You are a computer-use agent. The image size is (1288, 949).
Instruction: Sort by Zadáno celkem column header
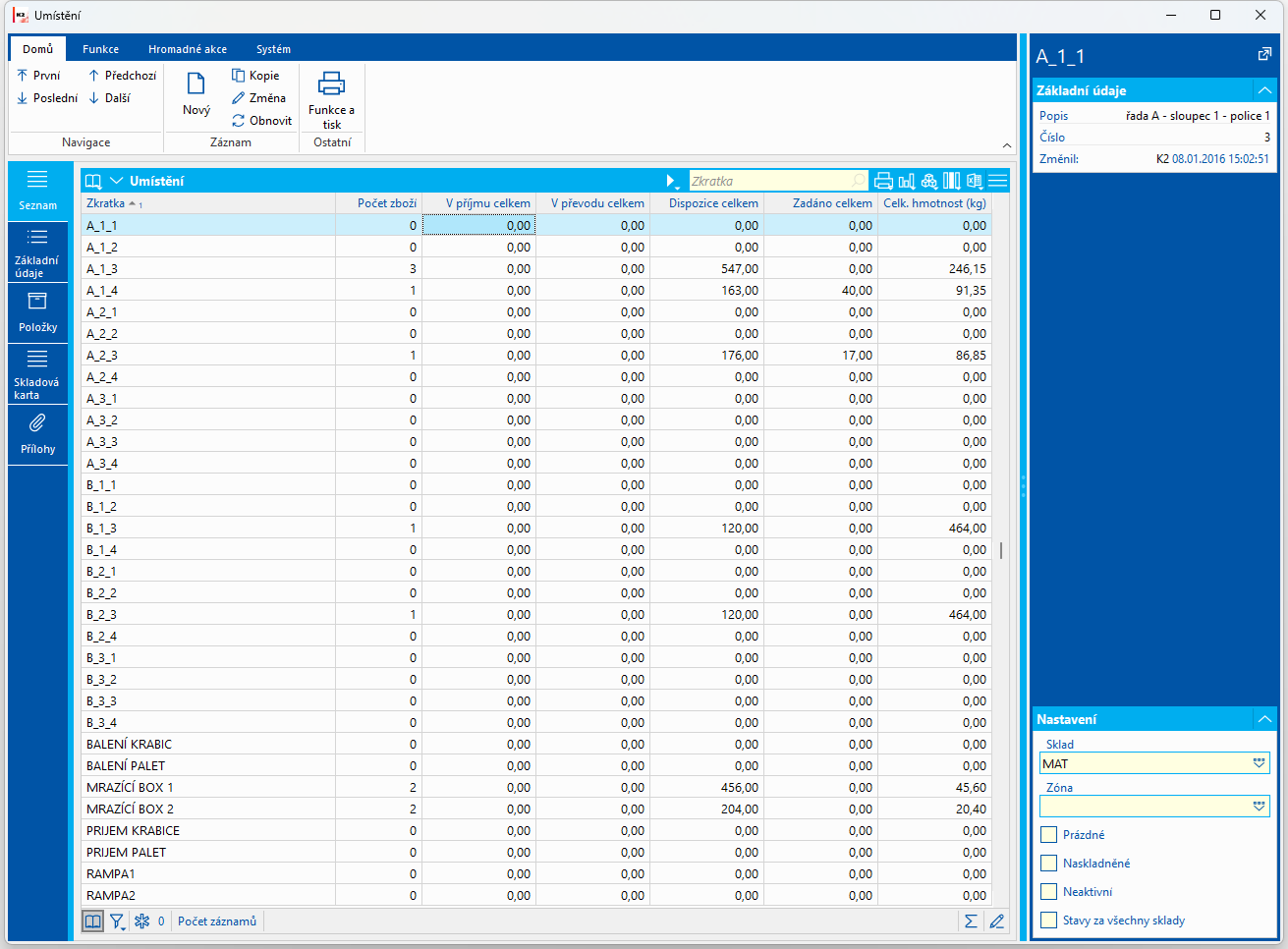coord(820,203)
